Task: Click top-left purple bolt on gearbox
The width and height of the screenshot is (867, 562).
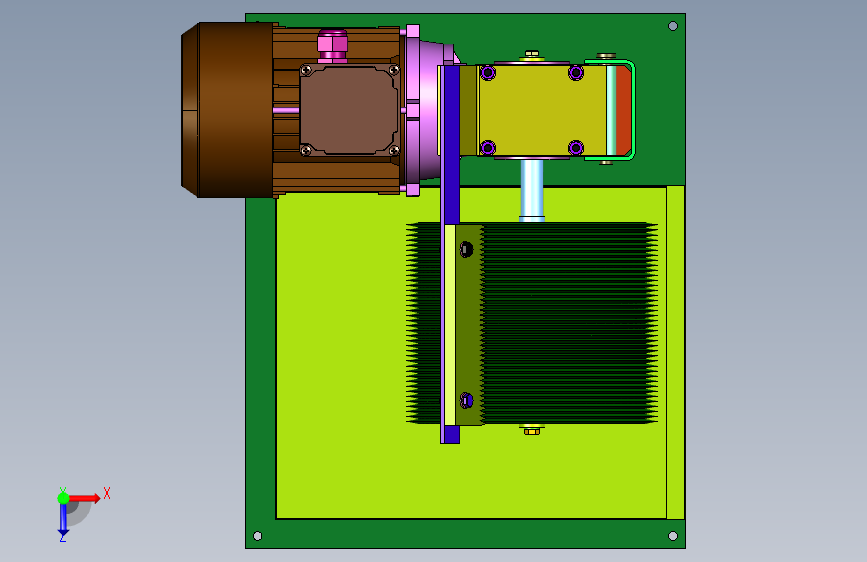Action: pos(488,72)
